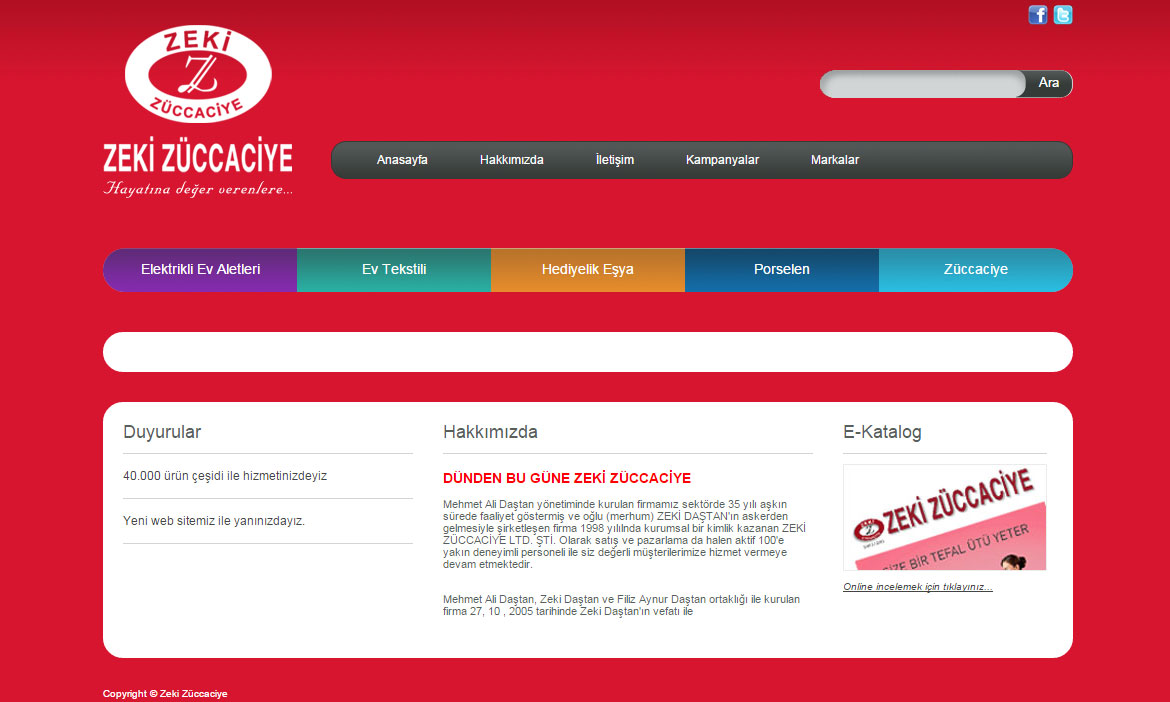Viewport: 1170px width, 702px height.
Task: Click the large ZEKİ ZÜCCACİYE wordmark
Action: (x=198, y=155)
